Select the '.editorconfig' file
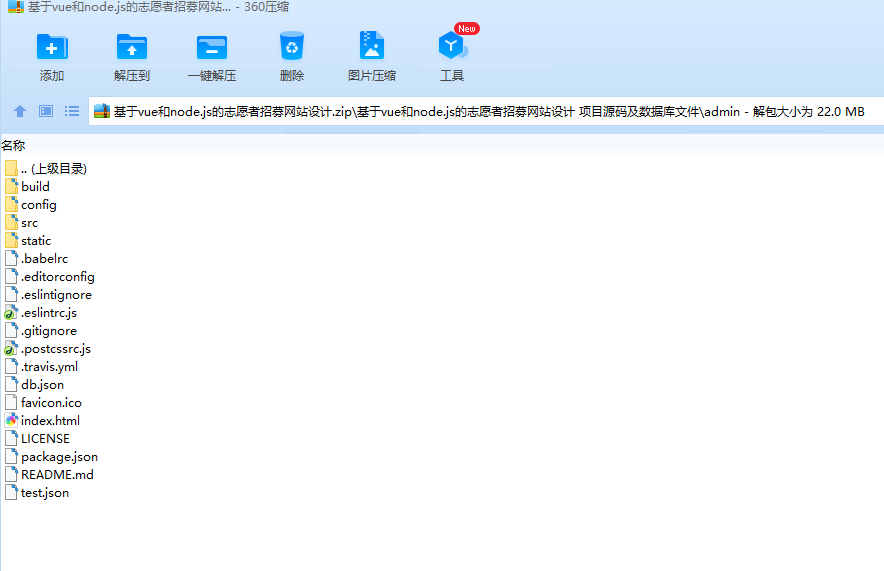Viewport: 884px width, 571px height. click(x=58, y=277)
